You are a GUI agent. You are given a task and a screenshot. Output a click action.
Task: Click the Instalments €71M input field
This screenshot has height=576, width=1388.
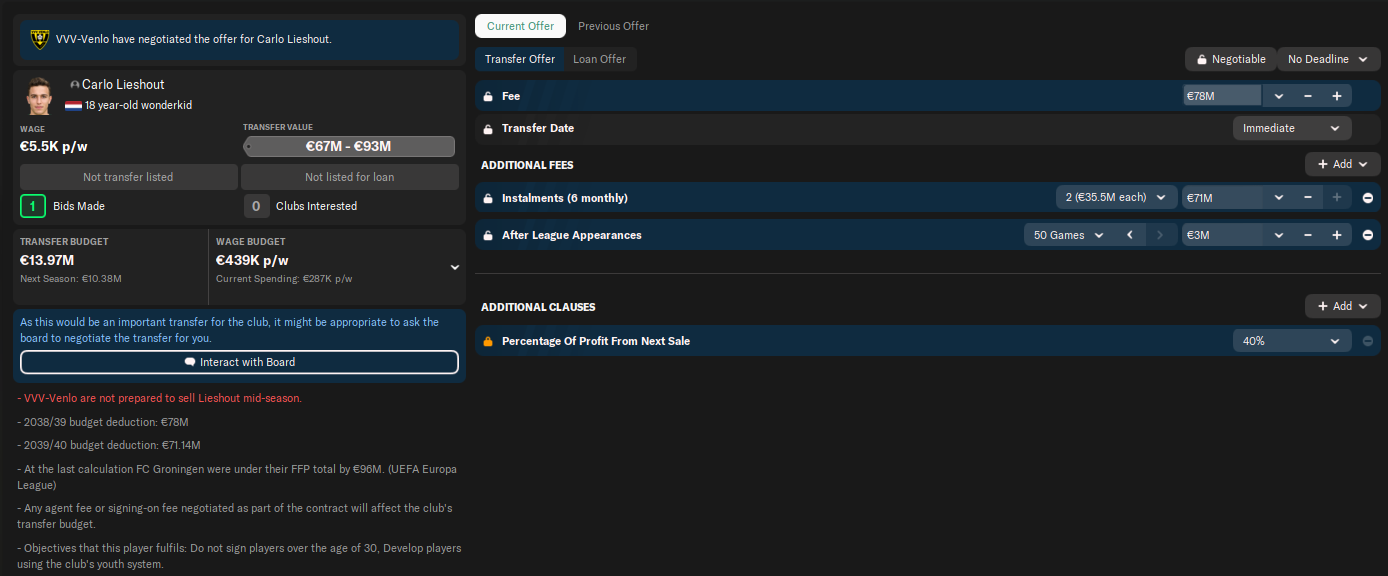pyautogui.click(x=1222, y=198)
